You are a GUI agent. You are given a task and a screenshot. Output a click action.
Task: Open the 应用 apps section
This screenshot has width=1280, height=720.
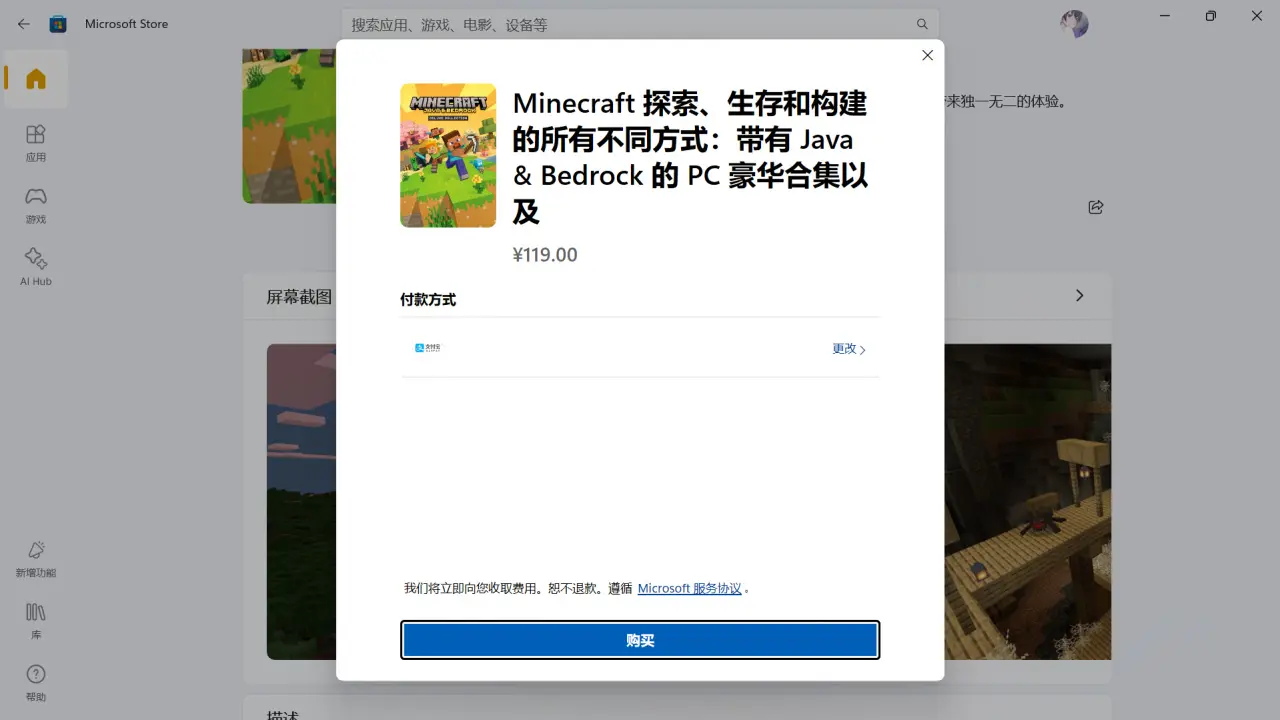pos(36,143)
